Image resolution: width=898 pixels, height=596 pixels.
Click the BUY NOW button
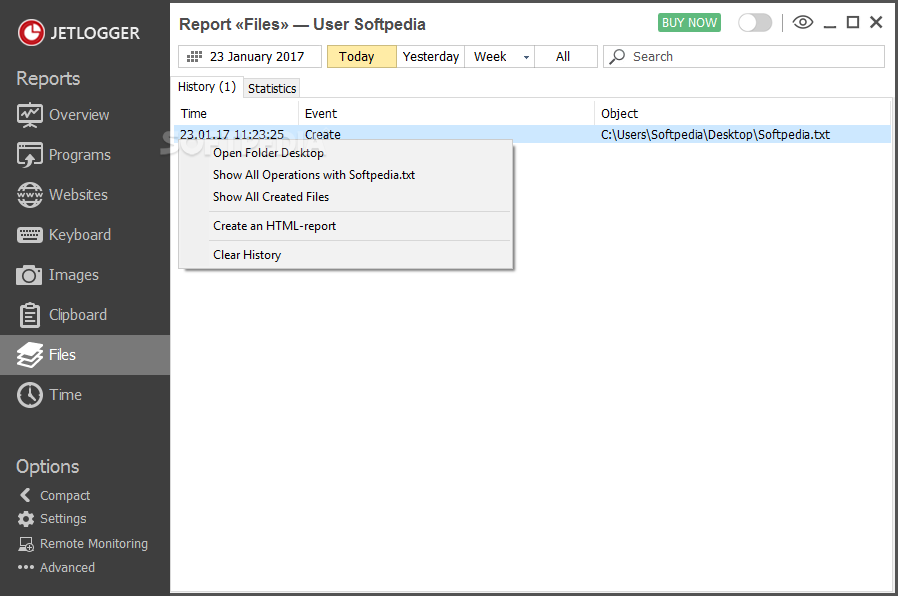(689, 22)
